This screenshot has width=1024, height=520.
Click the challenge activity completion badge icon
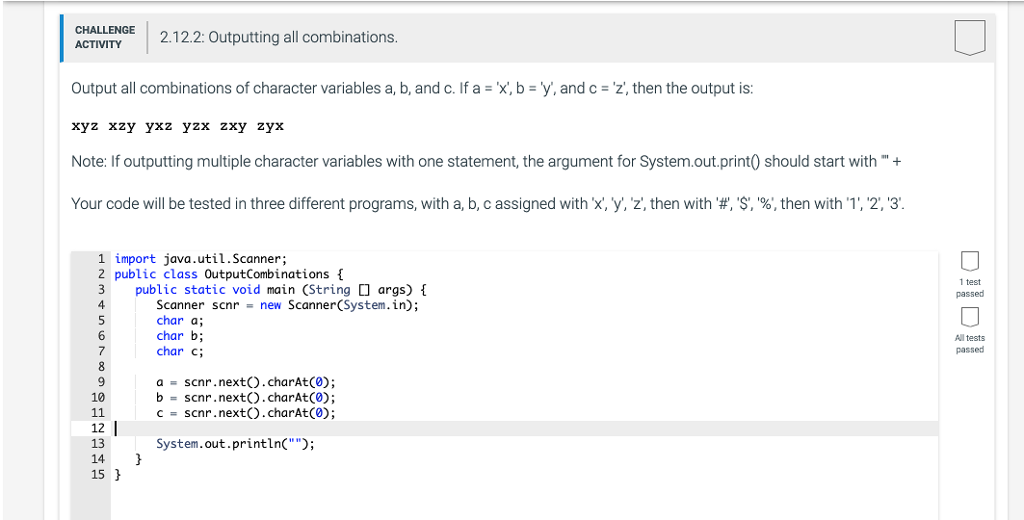coord(969,38)
